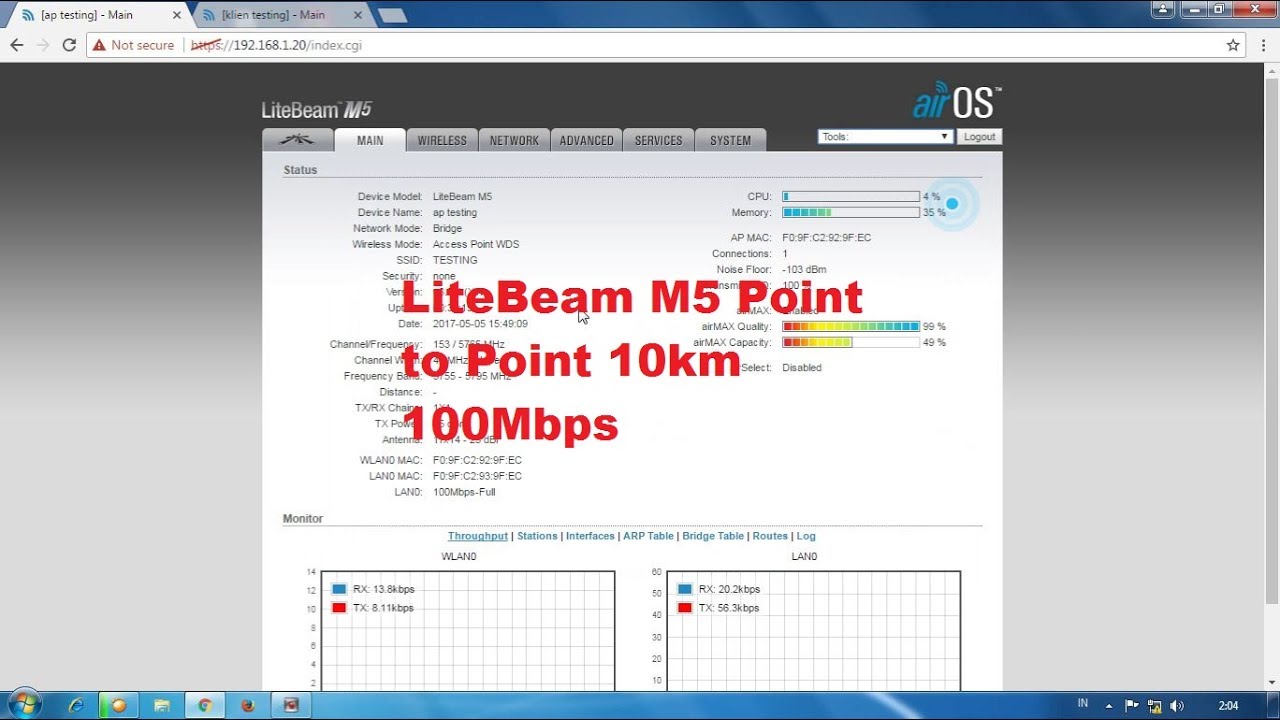Click the Wireless Mode value Access Point WDS

click(476, 244)
